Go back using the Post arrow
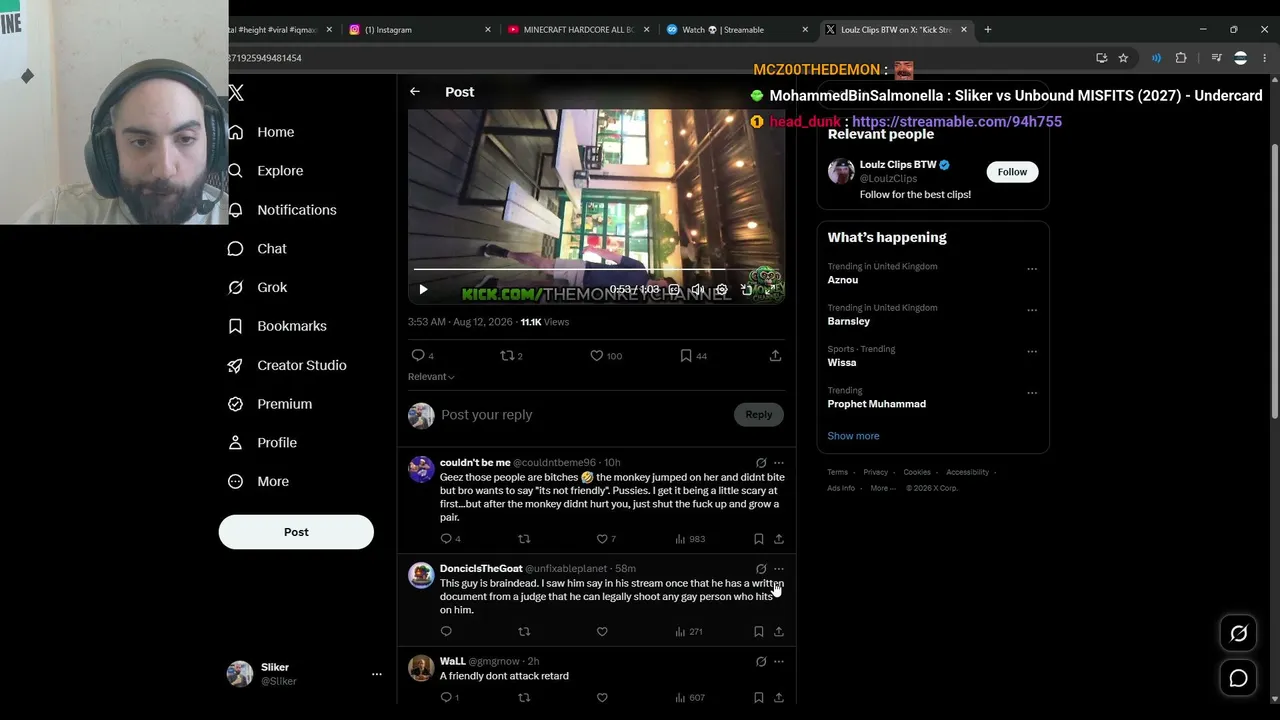This screenshot has height=720, width=1280. pyautogui.click(x=415, y=92)
